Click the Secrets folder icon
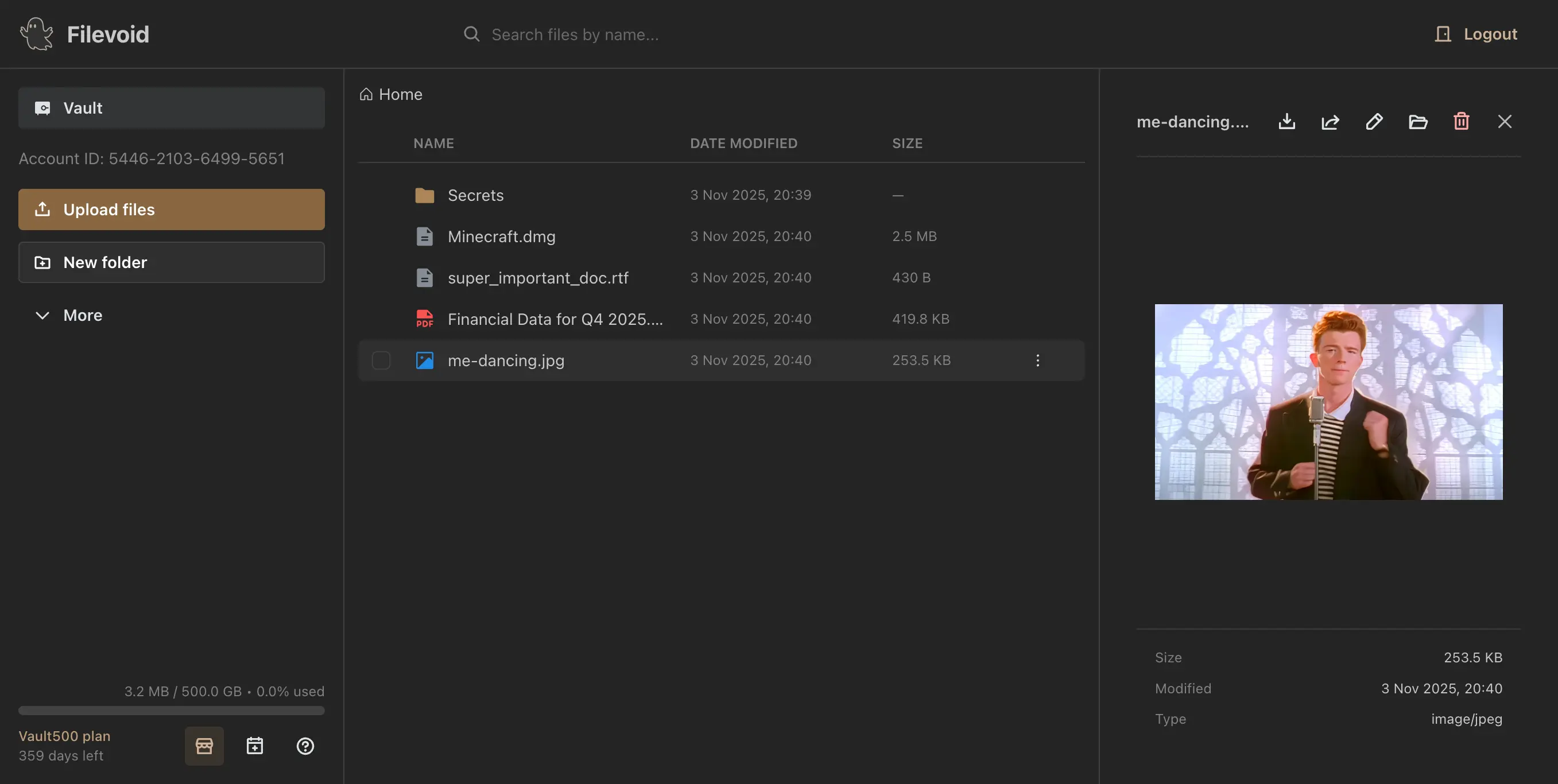 point(425,195)
